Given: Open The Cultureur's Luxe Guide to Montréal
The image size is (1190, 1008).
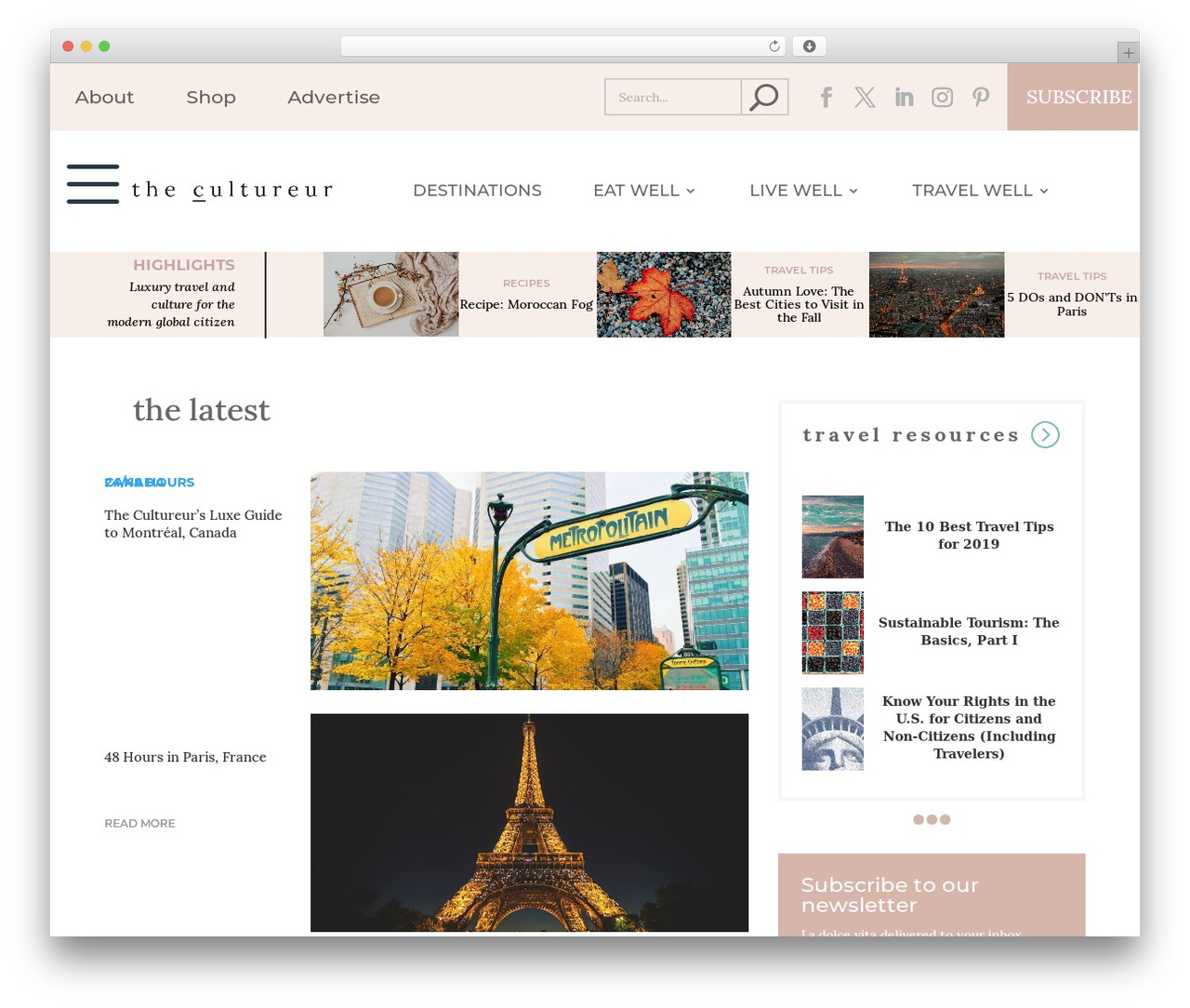Looking at the screenshot, I should [193, 524].
